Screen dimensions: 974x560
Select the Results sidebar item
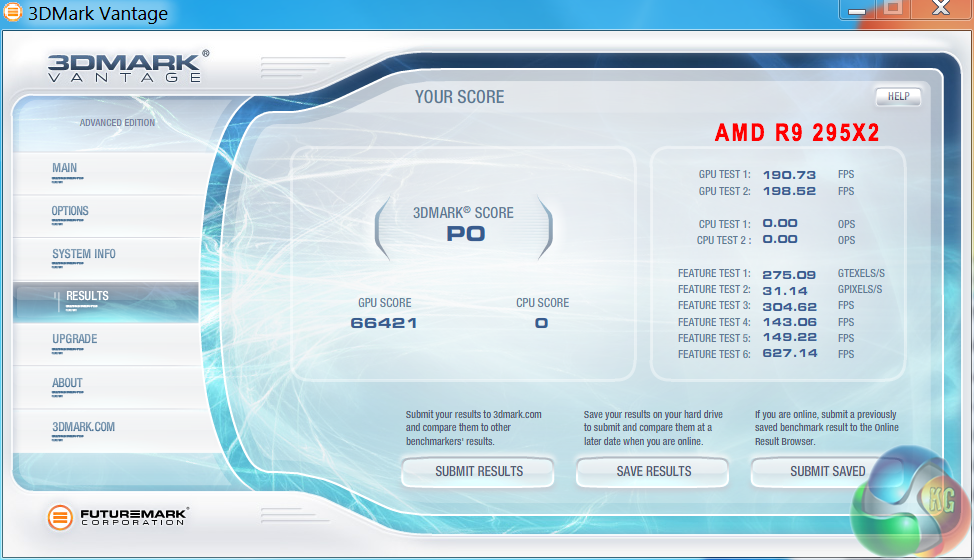pyautogui.click(x=106, y=302)
